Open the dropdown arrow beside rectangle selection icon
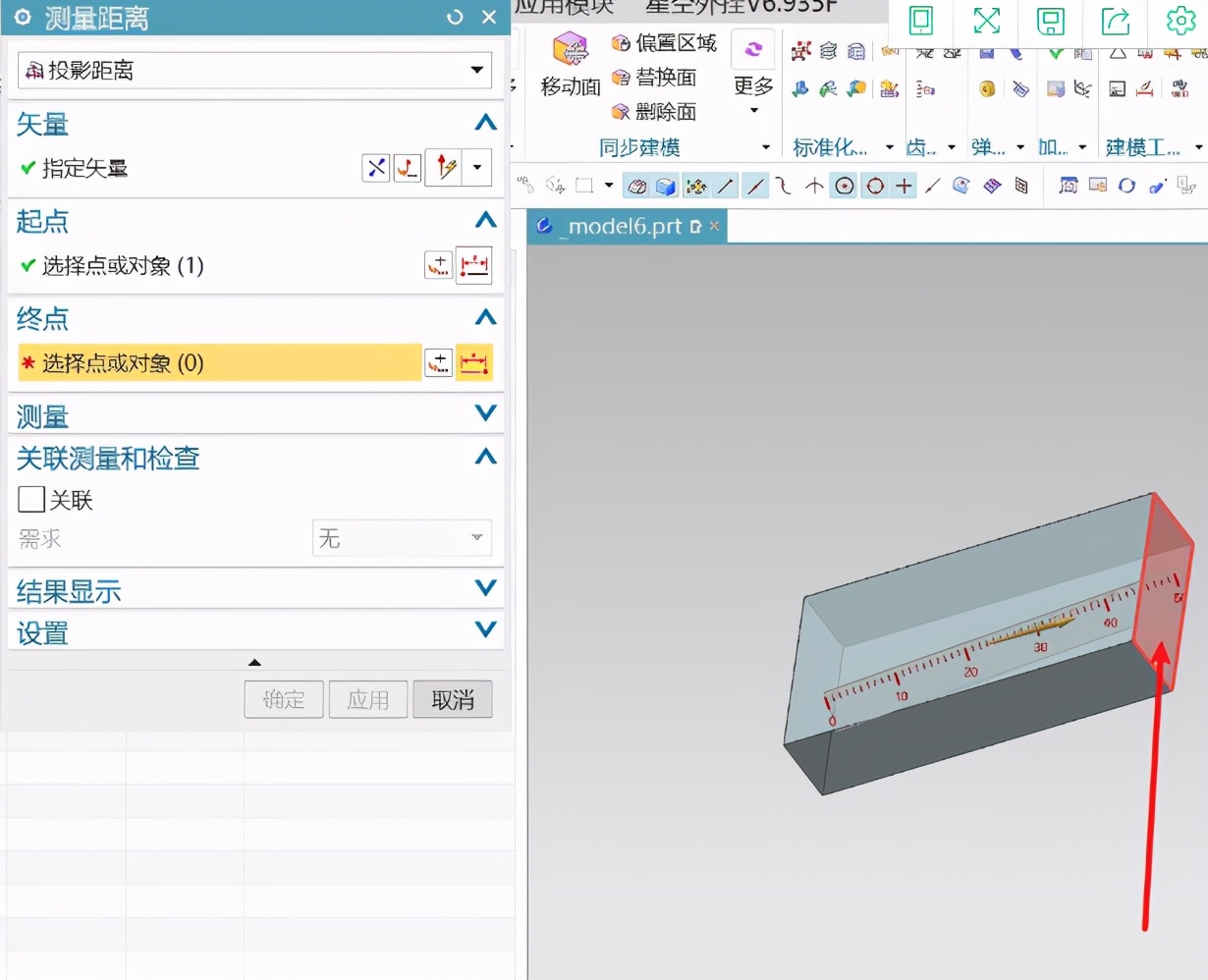1208x980 pixels. coord(609,186)
